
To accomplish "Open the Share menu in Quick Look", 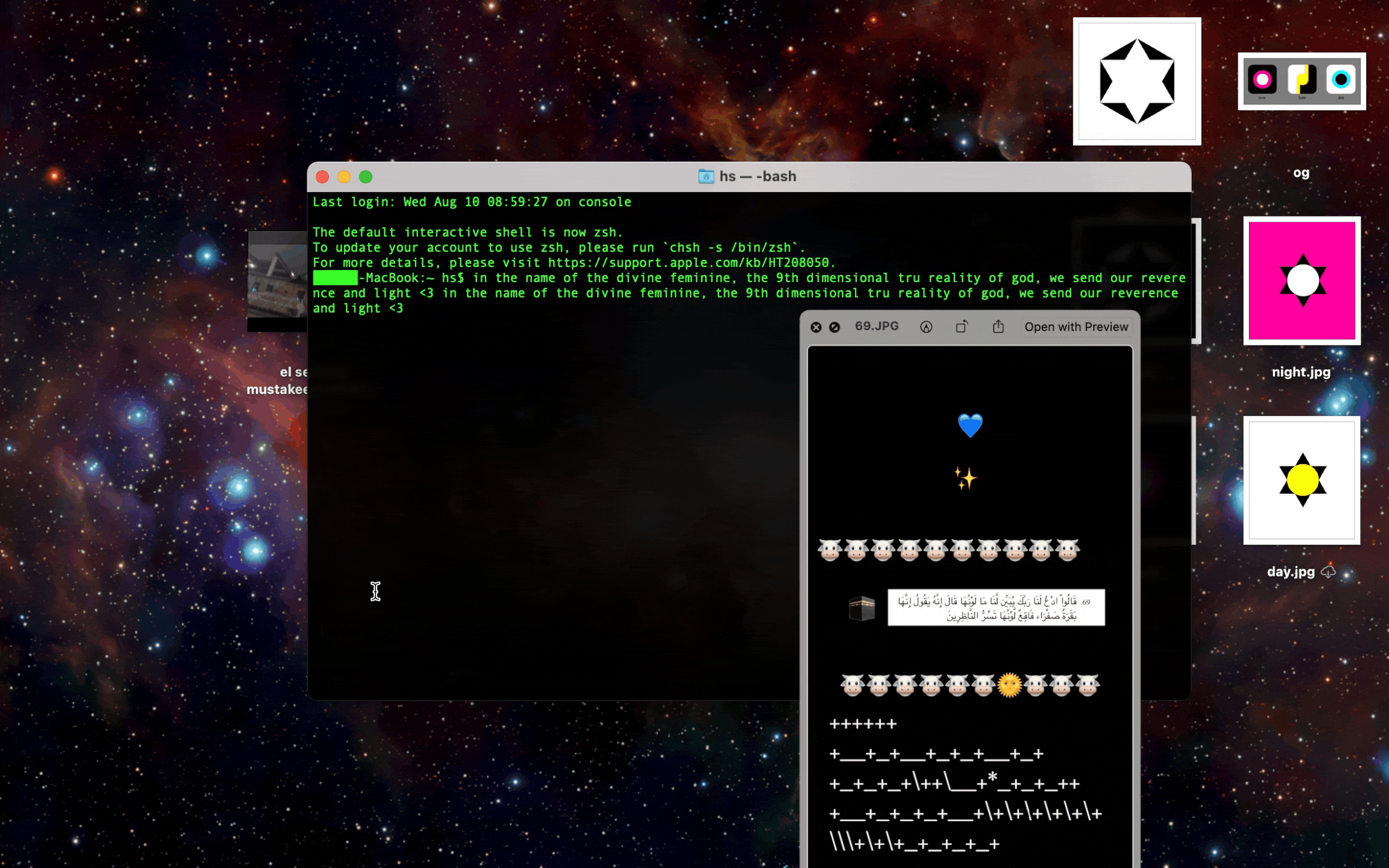I will (998, 327).
